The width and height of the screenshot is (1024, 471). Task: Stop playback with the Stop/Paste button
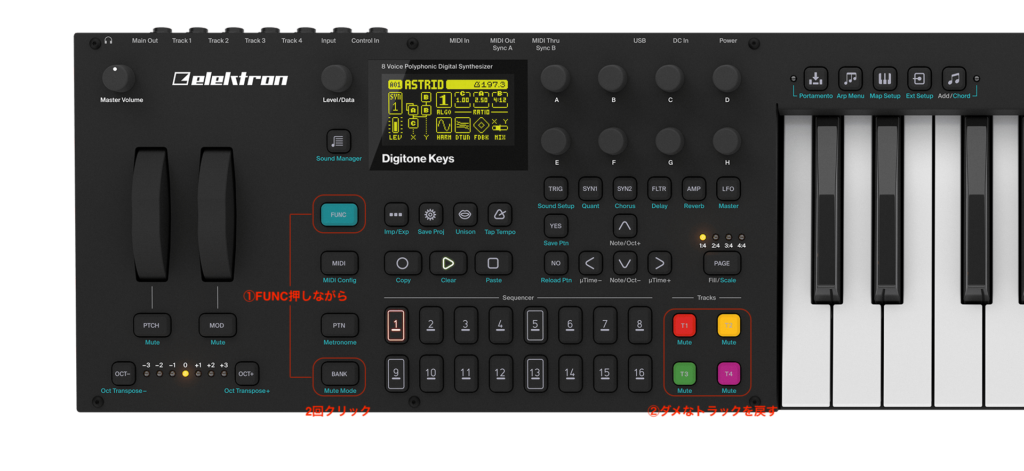click(493, 263)
